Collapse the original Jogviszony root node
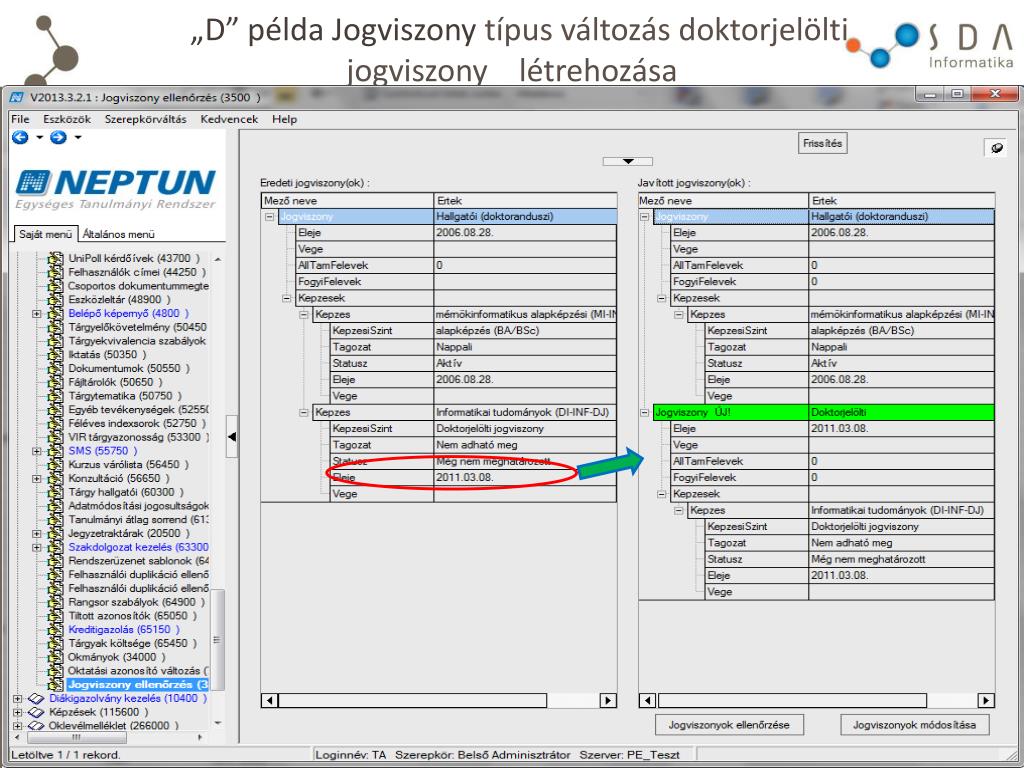Viewport: 1024px width, 768px height. point(269,217)
